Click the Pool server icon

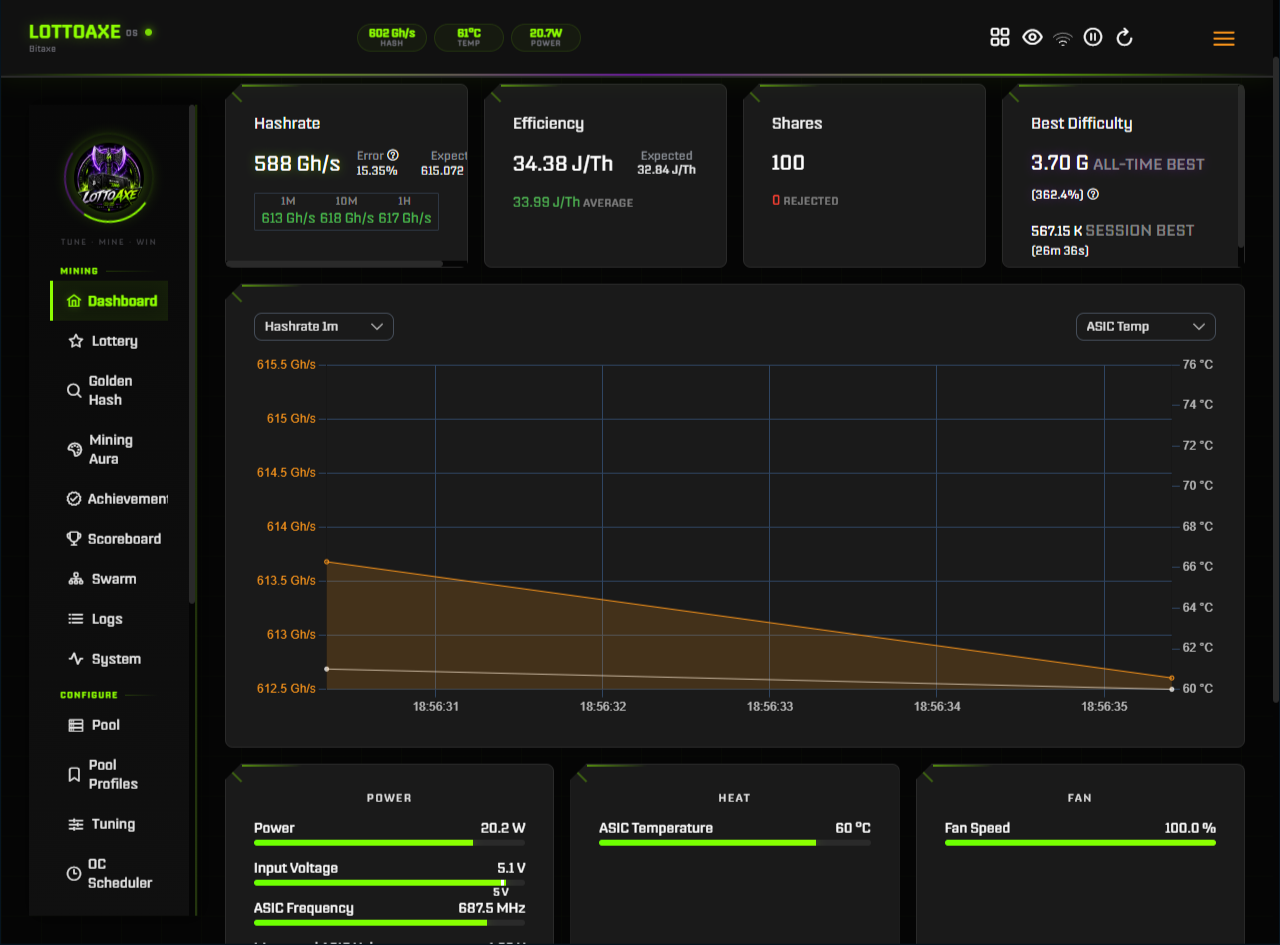[x=75, y=725]
